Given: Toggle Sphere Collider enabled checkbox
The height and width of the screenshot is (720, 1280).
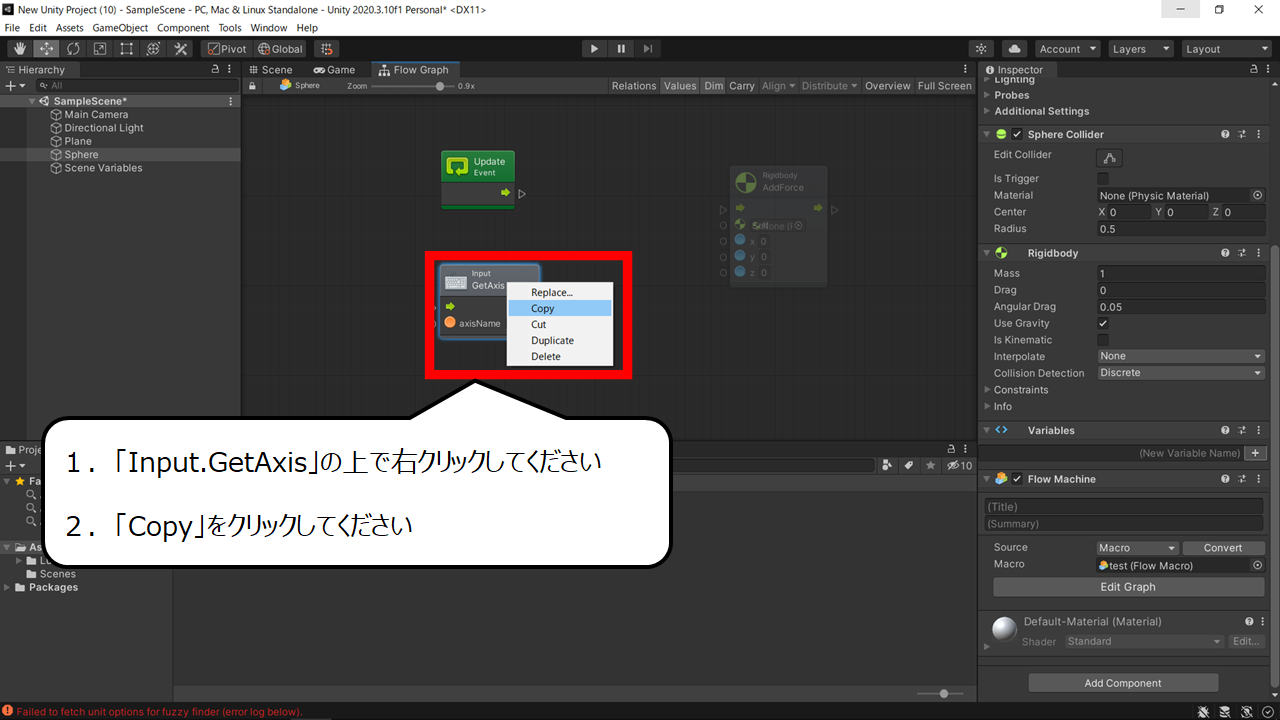Looking at the screenshot, I should point(1017,134).
